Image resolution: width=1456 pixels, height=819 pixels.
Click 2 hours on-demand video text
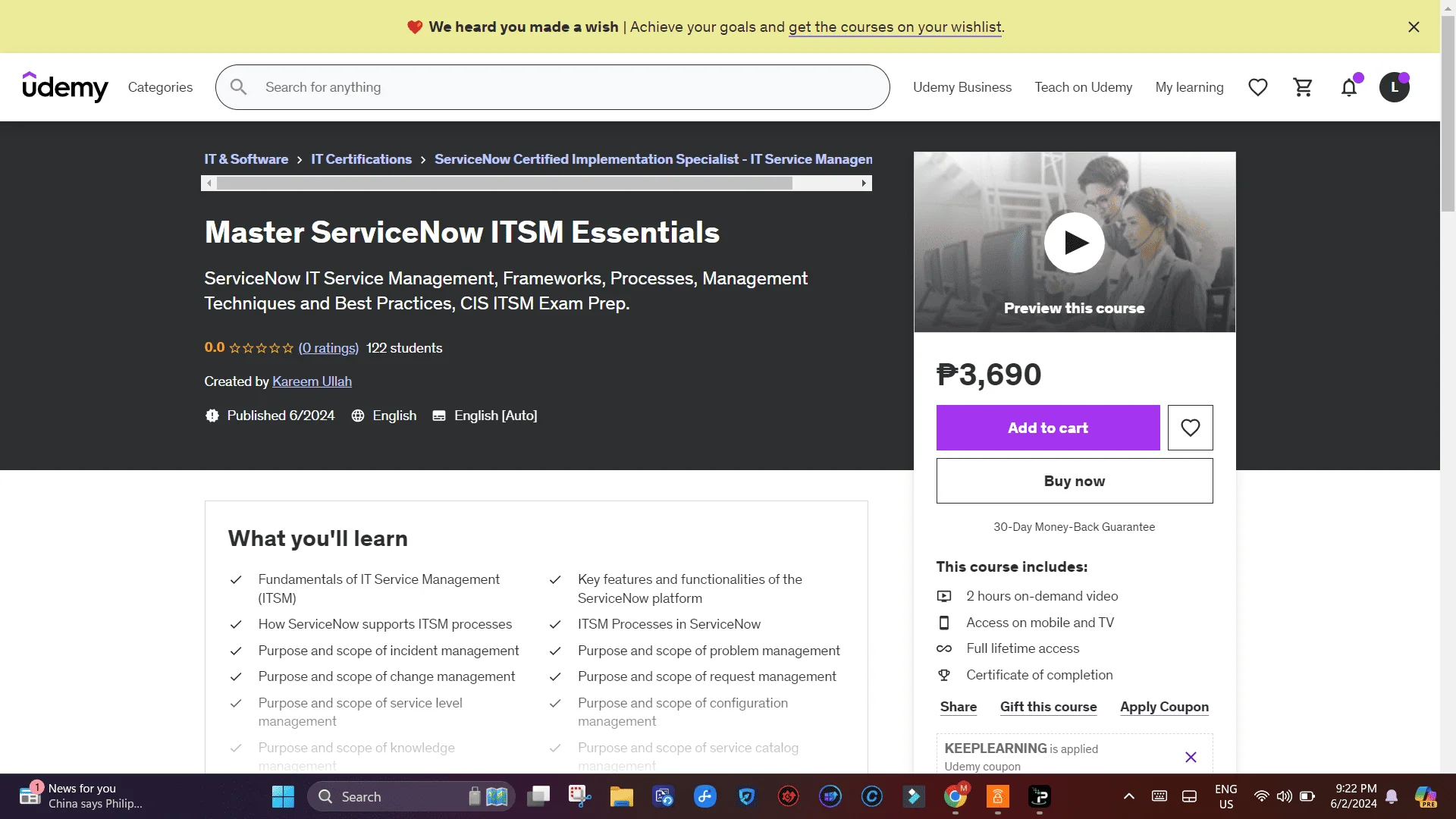(x=1042, y=596)
